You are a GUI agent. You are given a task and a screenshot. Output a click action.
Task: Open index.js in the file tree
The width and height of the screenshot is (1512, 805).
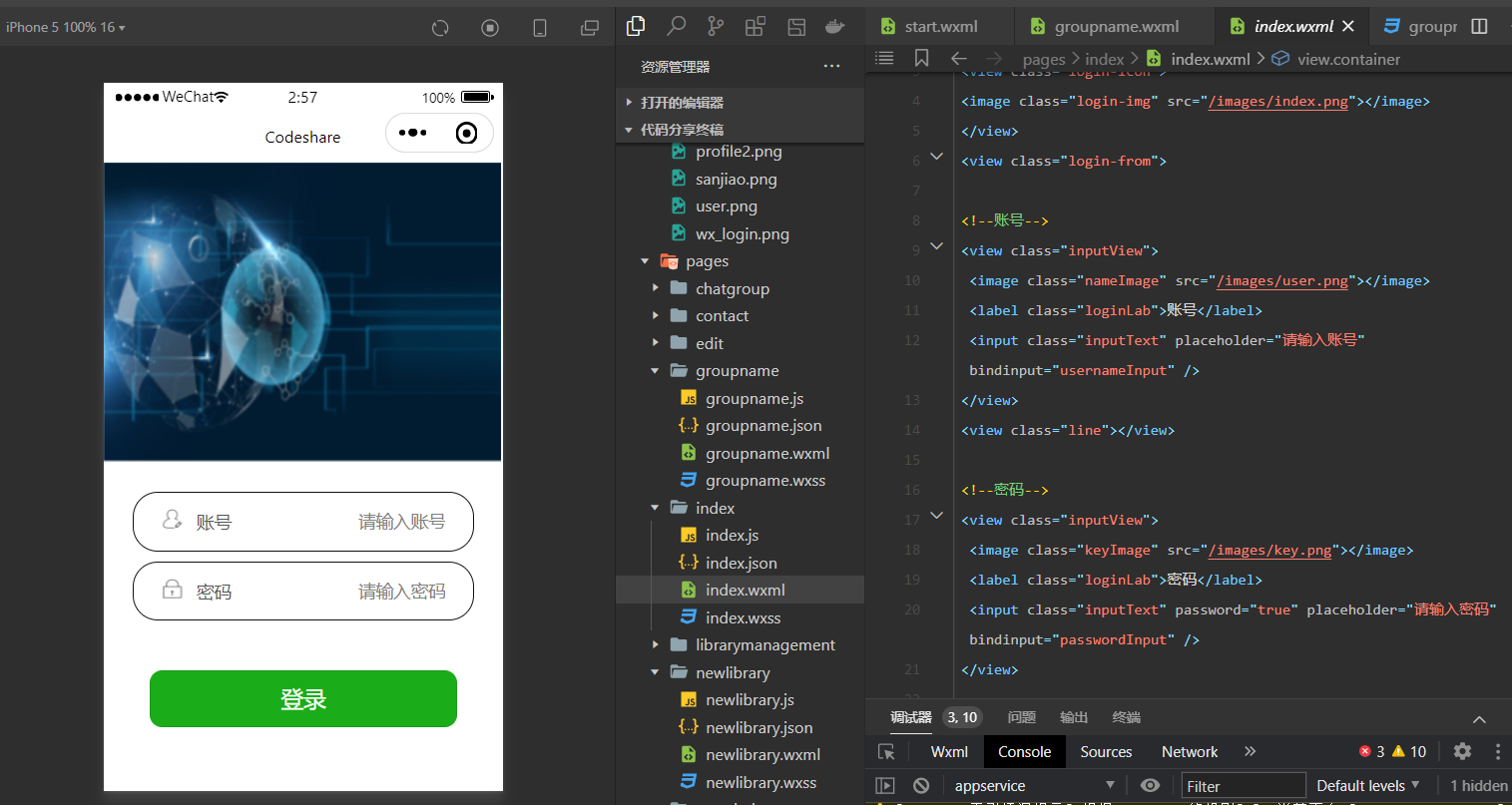[732, 535]
